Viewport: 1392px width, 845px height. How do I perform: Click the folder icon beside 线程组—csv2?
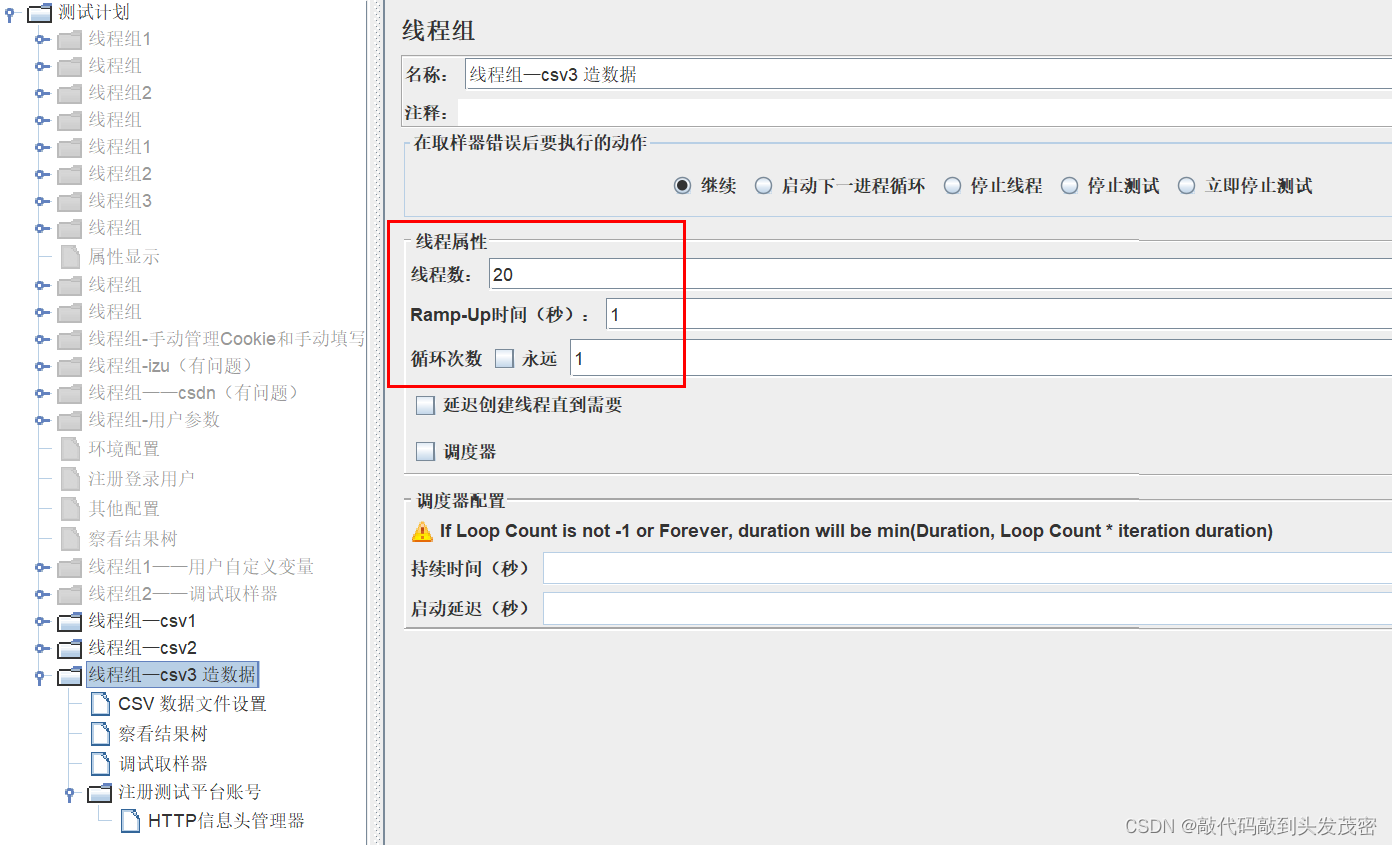click(x=69, y=649)
